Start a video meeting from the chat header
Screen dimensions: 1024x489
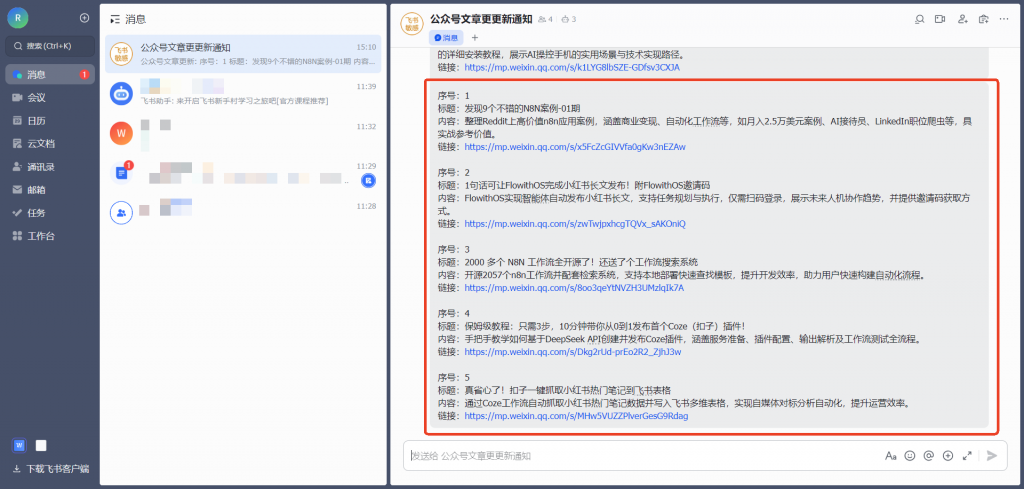coord(940,19)
